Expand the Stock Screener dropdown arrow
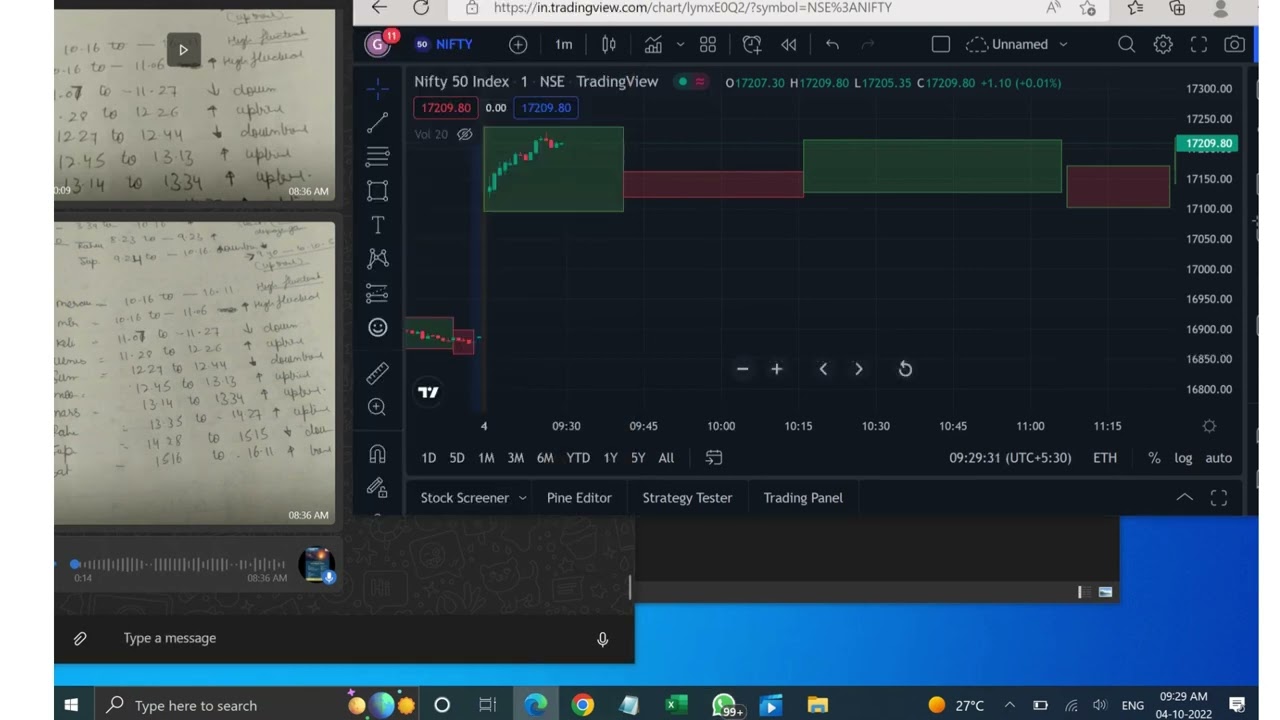 (x=522, y=498)
